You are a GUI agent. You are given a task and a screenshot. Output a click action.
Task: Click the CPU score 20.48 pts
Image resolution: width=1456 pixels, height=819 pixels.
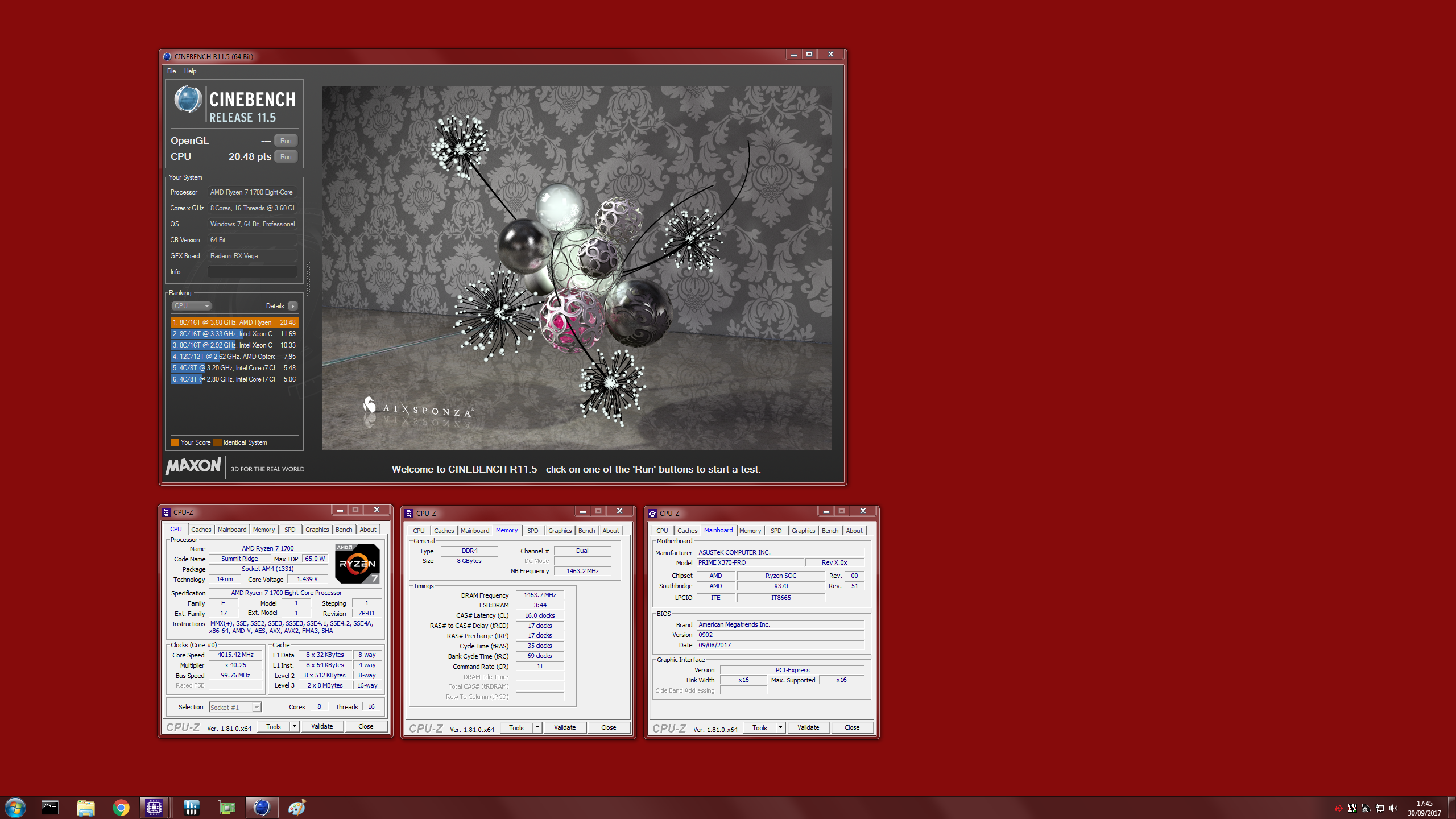[x=250, y=156]
